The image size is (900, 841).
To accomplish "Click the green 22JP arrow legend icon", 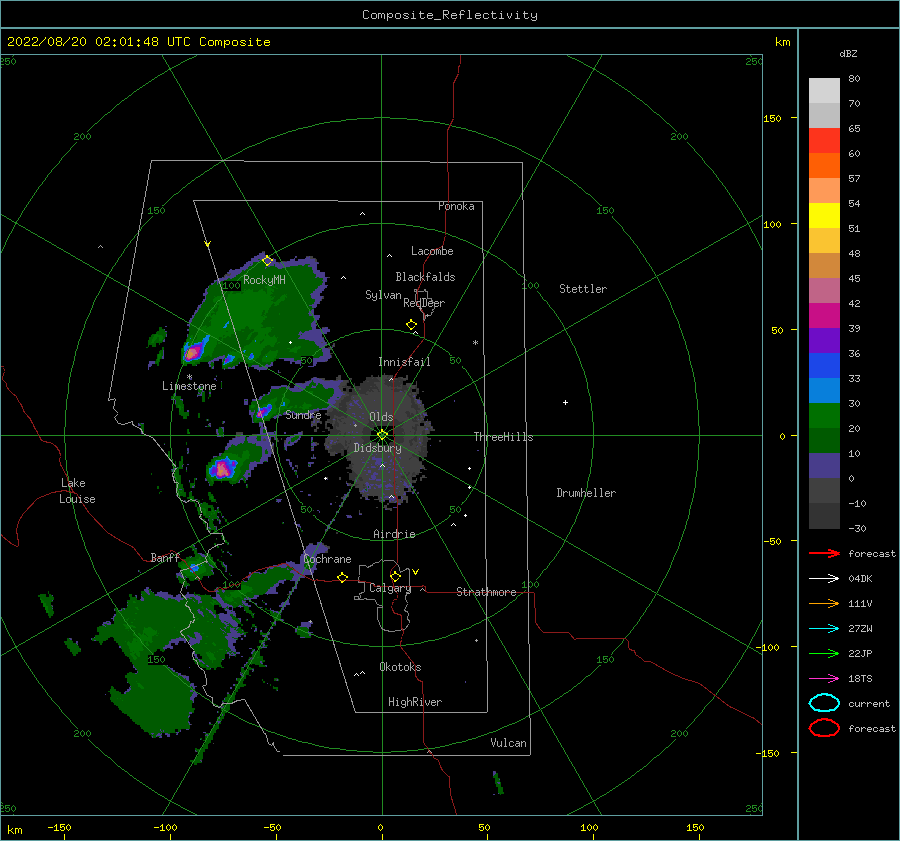I will [x=824, y=653].
